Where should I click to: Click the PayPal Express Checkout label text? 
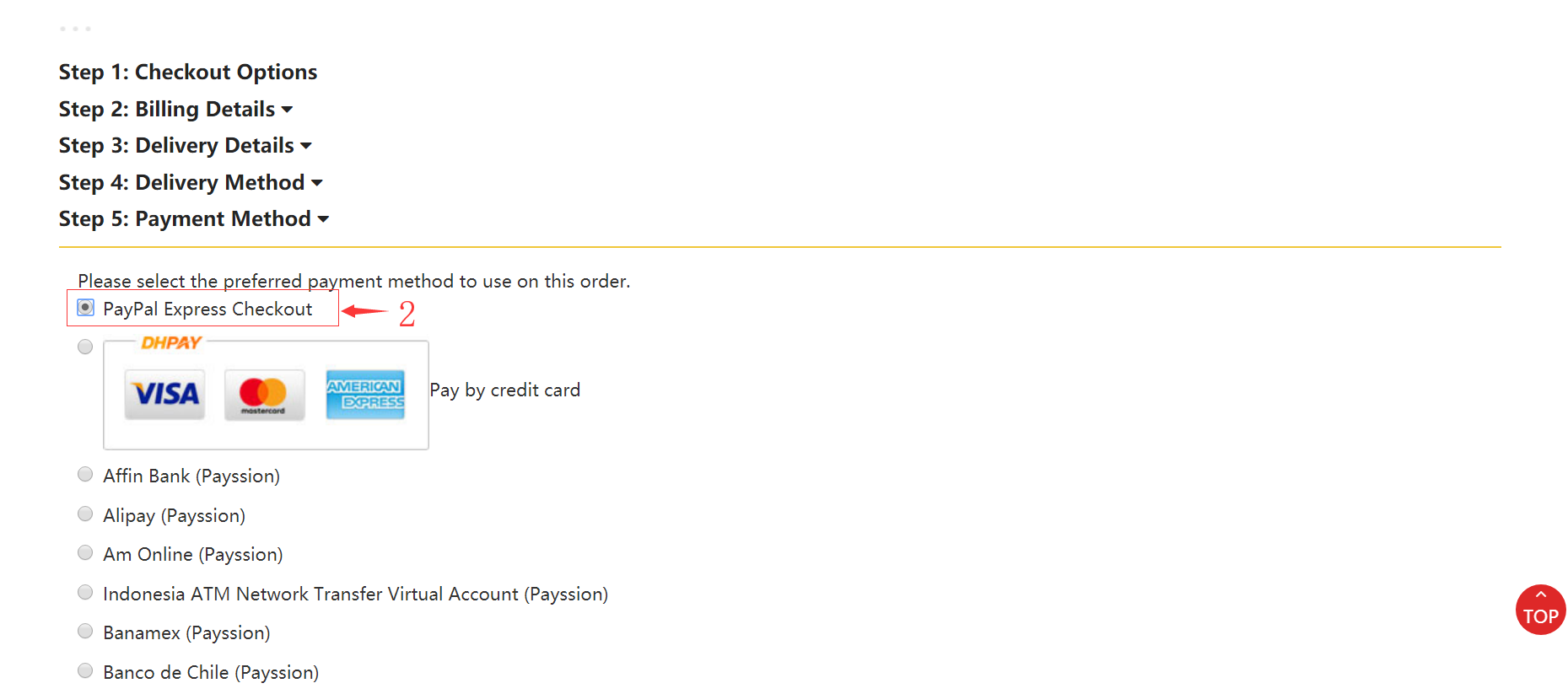tap(207, 309)
